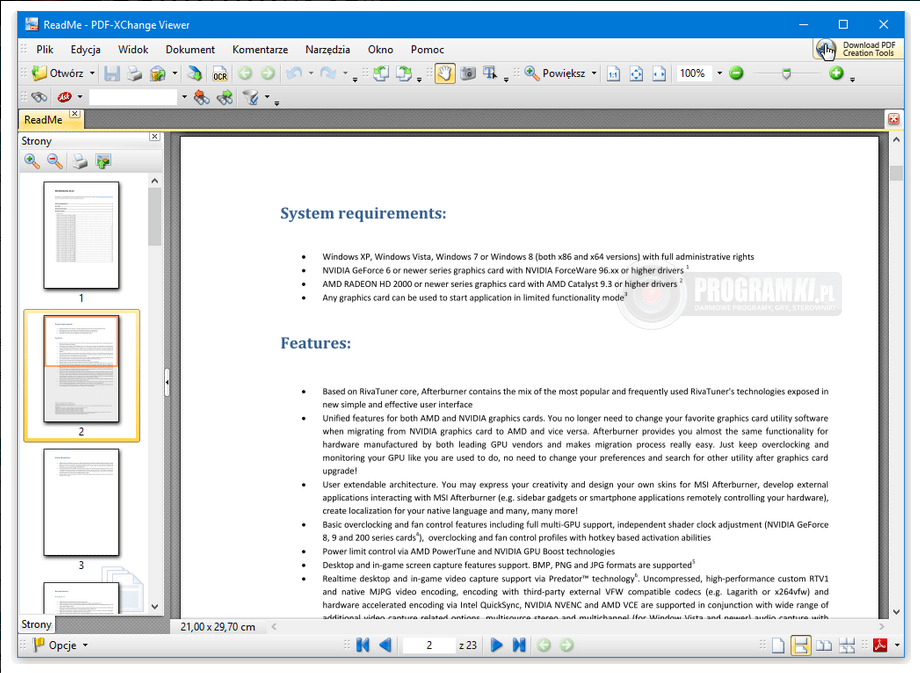Select Continuous page layout

point(801,645)
